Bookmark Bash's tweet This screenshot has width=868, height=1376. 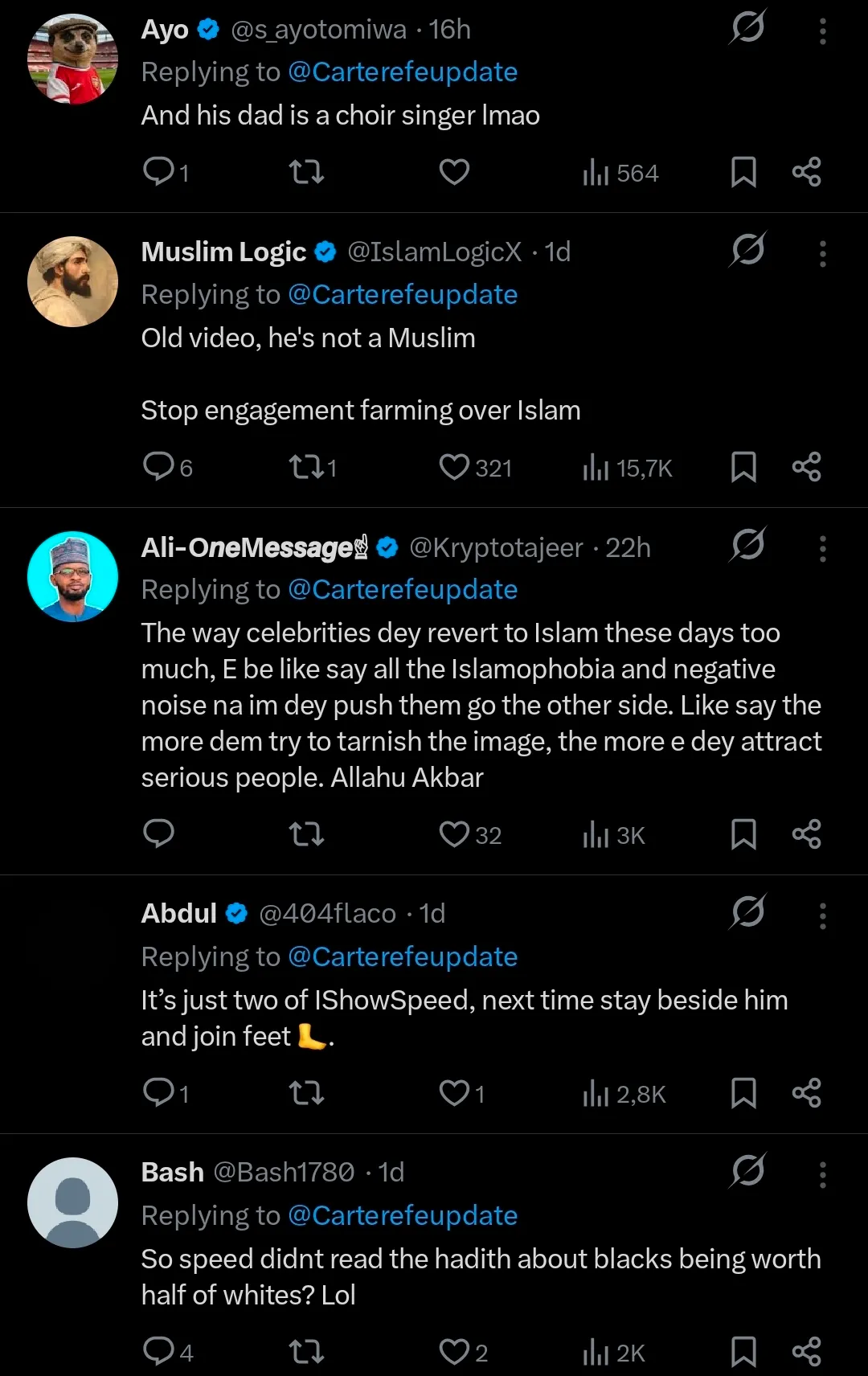743,1352
